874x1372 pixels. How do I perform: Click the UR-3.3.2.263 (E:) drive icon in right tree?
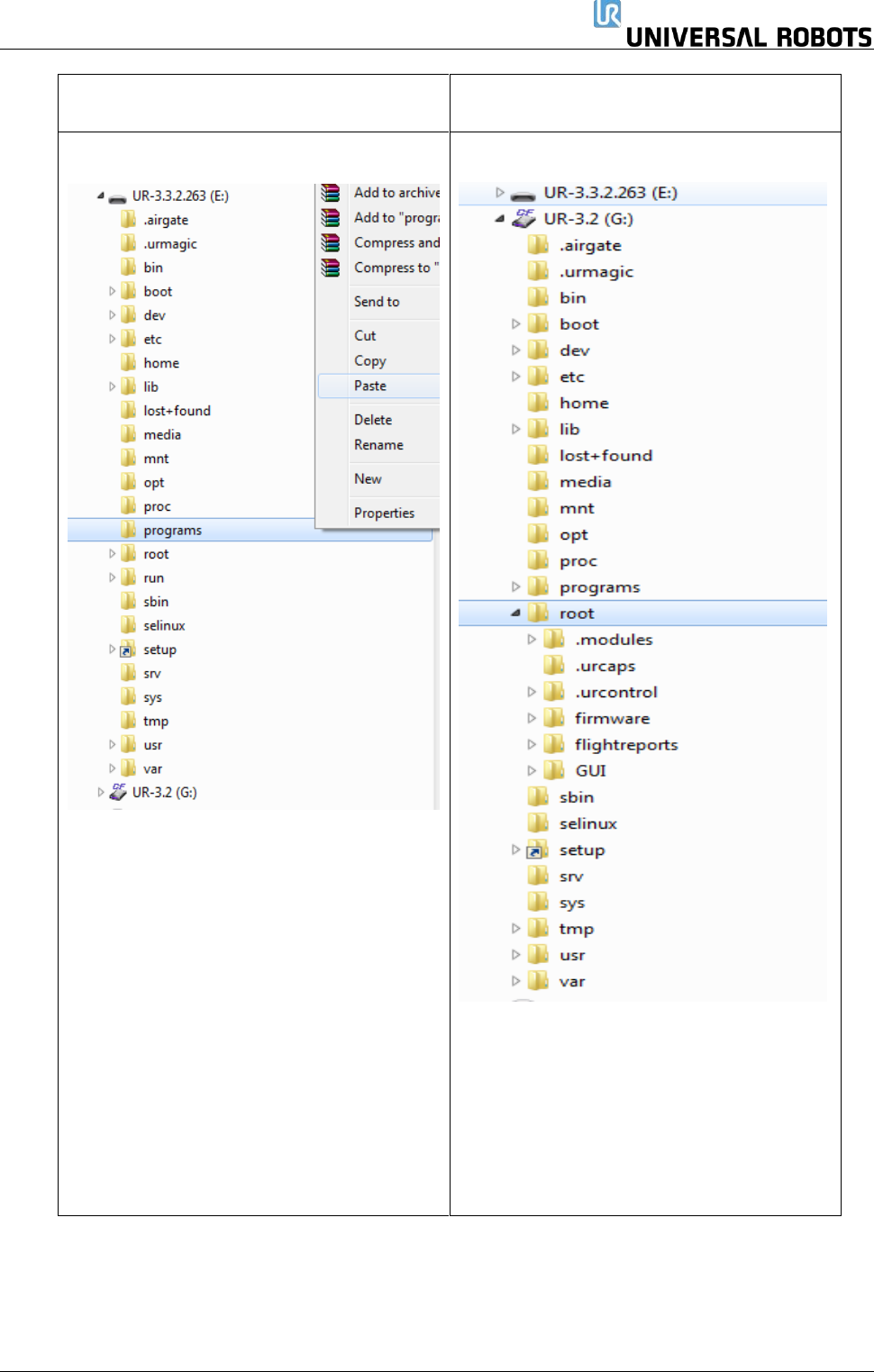click(523, 194)
